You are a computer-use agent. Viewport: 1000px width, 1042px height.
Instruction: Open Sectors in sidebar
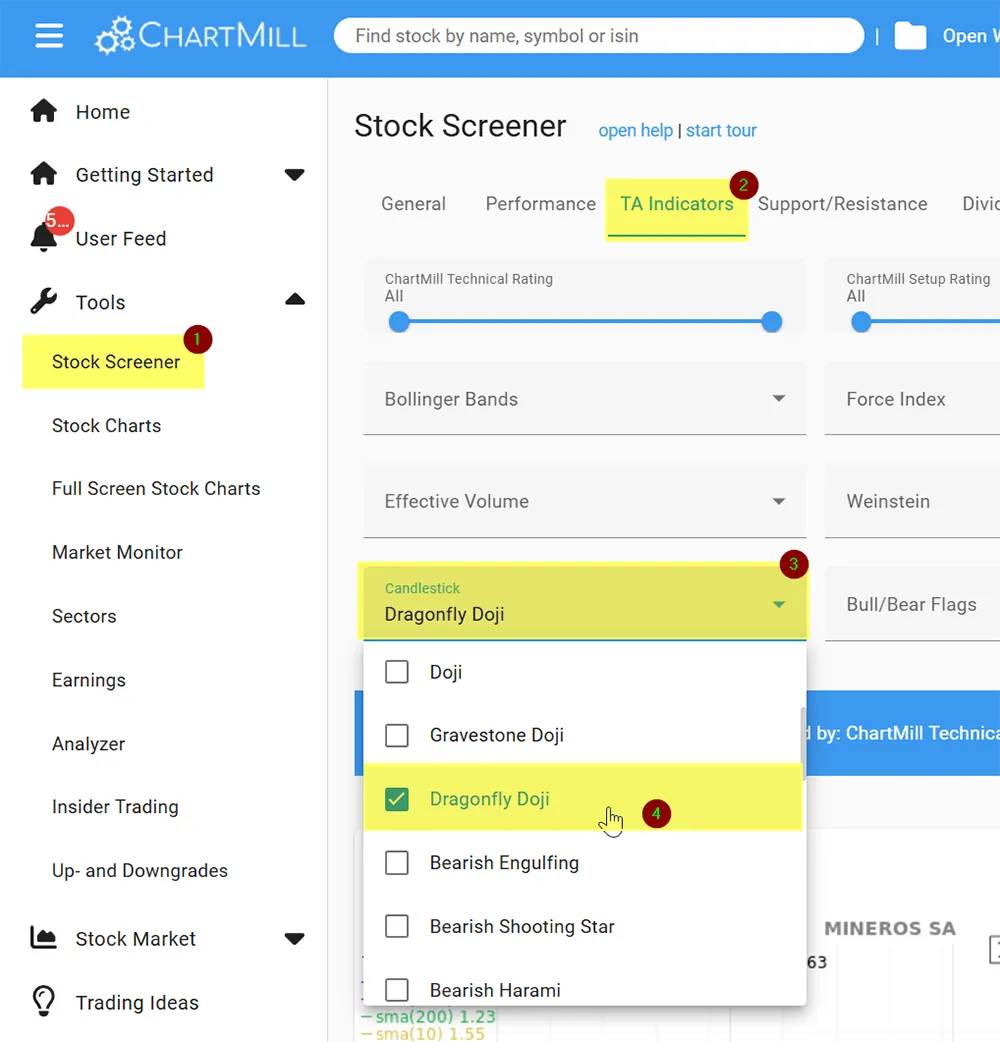click(x=84, y=616)
